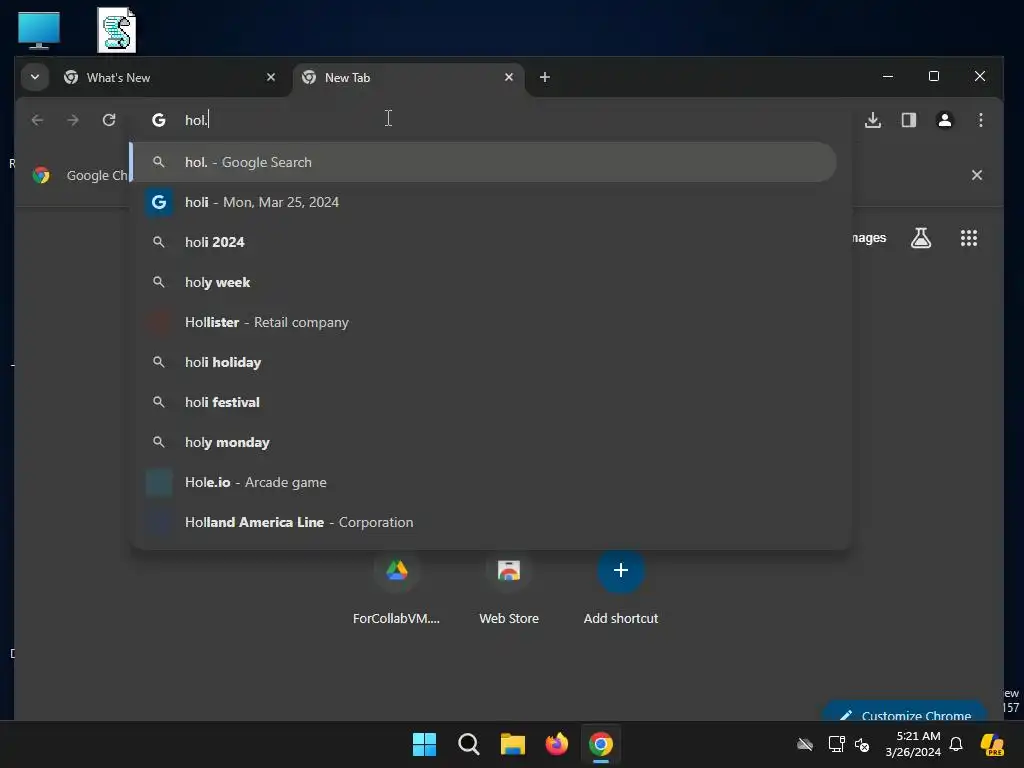Close the New Tab tab
The image size is (1024, 768).
coord(509,77)
